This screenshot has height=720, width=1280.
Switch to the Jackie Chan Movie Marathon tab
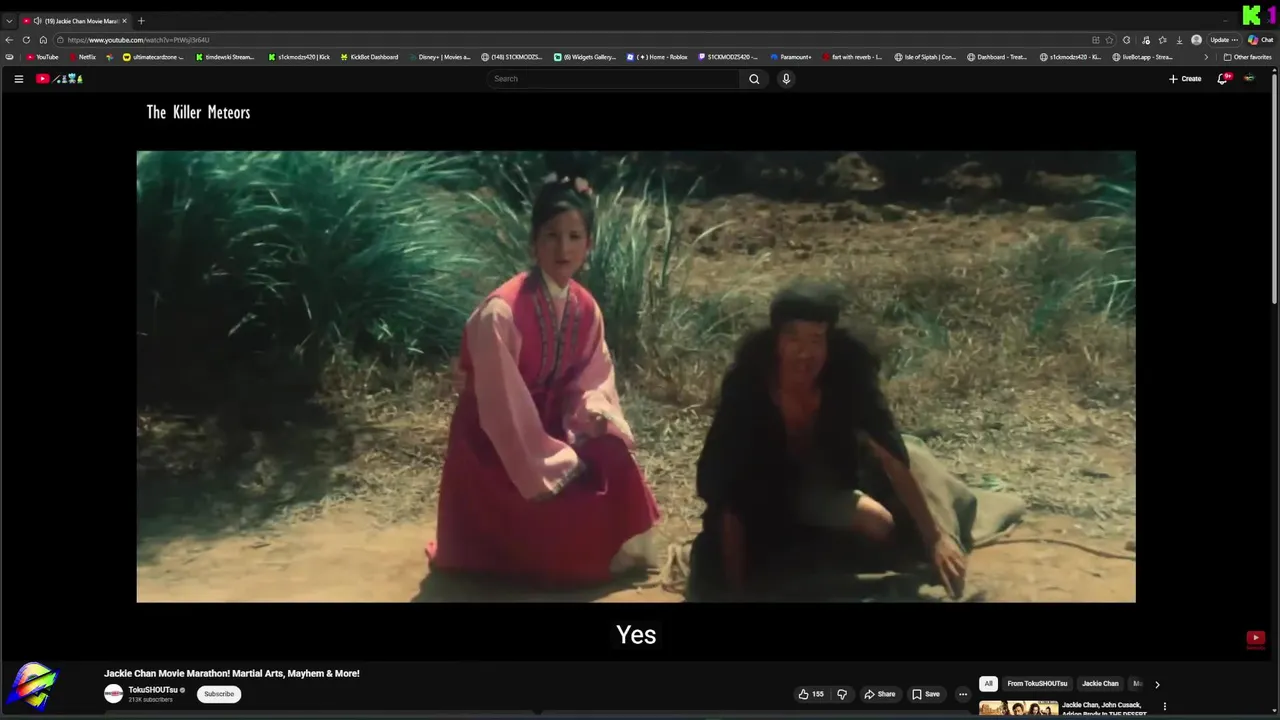click(x=75, y=21)
